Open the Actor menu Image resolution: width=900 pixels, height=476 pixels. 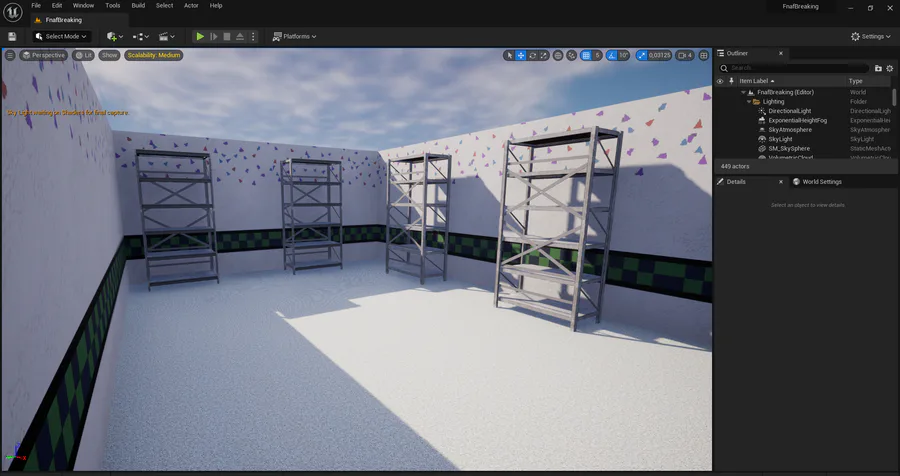point(191,5)
